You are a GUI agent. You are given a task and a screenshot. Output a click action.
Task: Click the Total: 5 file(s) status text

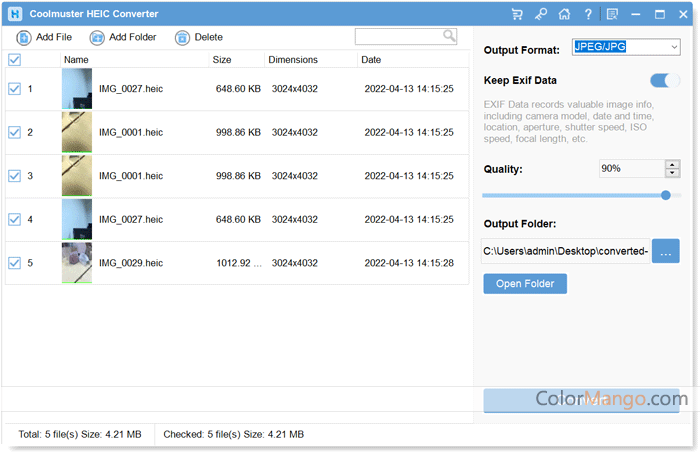coord(80,434)
